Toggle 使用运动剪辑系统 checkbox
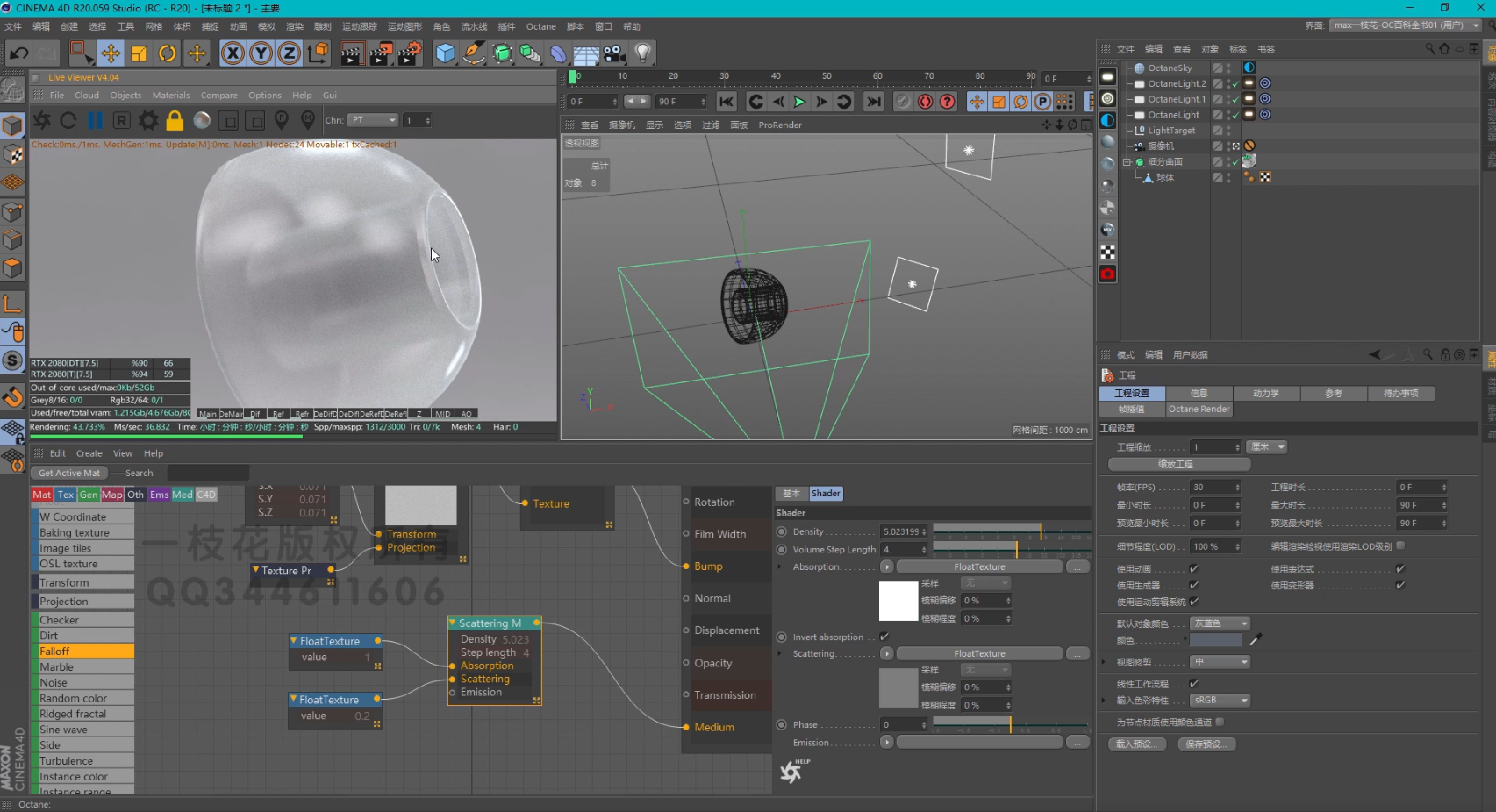 (x=1194, y=602)
